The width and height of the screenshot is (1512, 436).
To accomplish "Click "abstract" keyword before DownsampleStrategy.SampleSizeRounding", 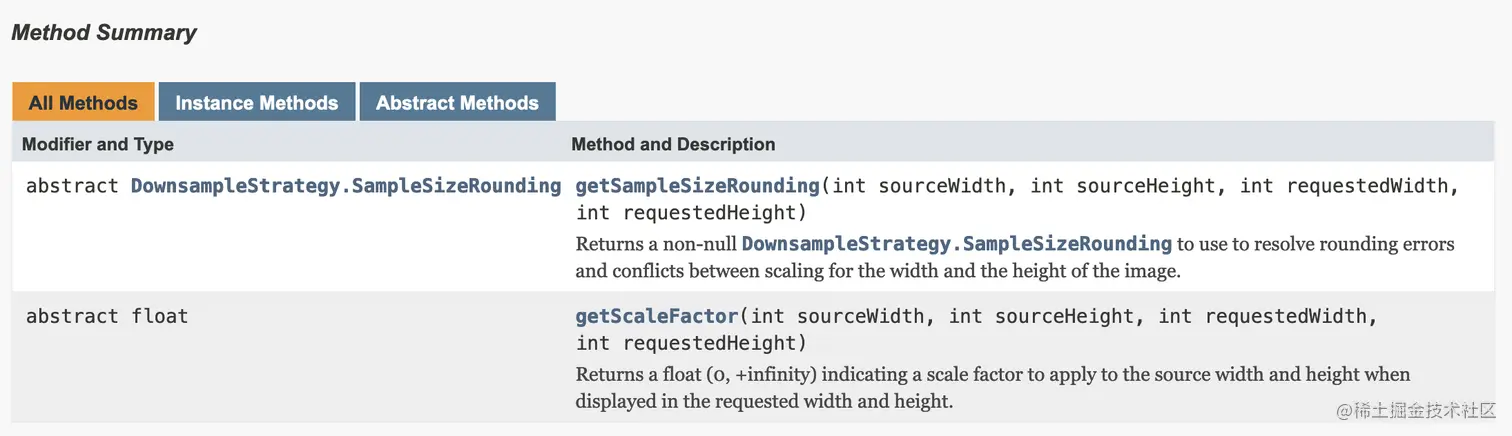I will coord(72,186).
